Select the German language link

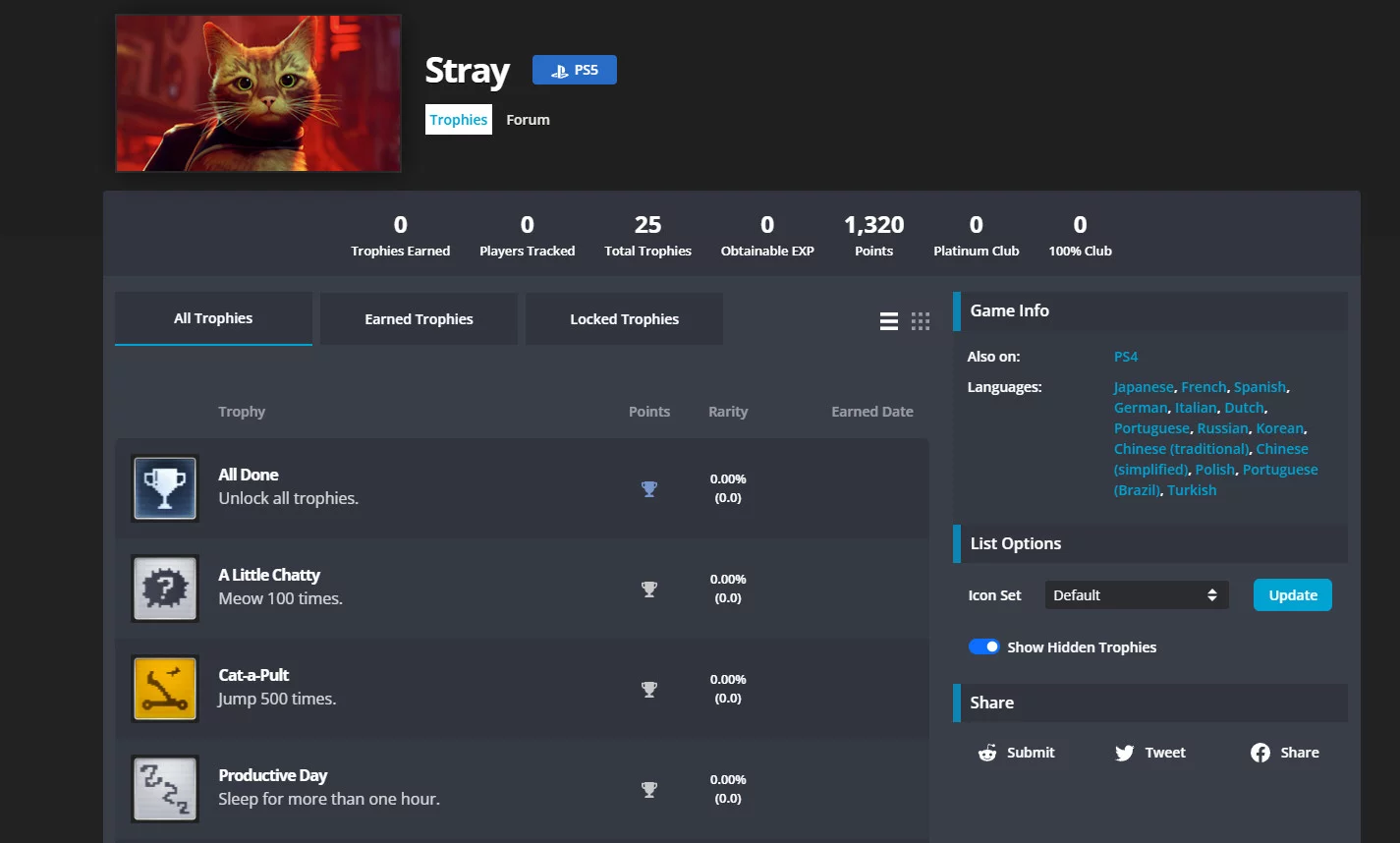(1141, 408)
